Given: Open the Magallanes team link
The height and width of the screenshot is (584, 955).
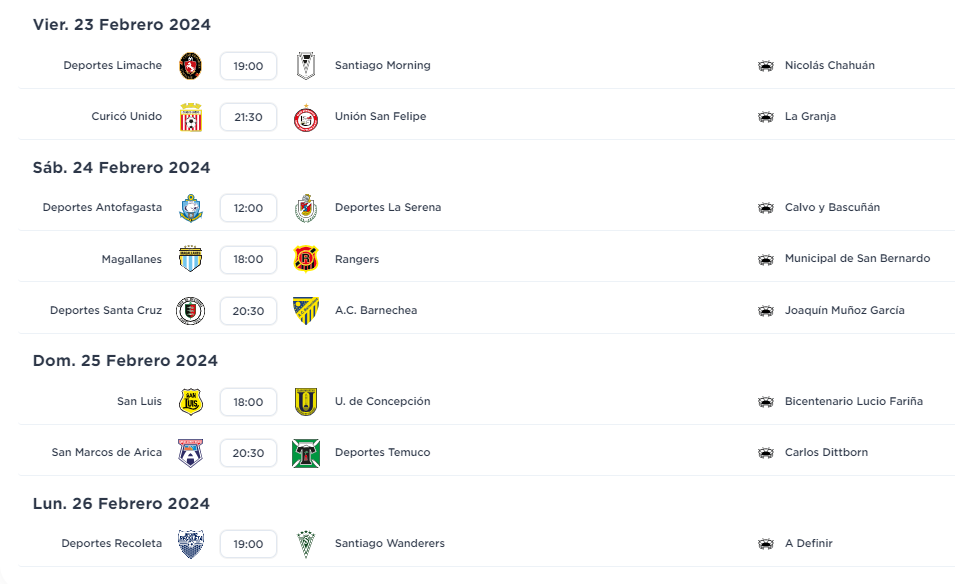Looking at the screenshot, I should [132, 259].
